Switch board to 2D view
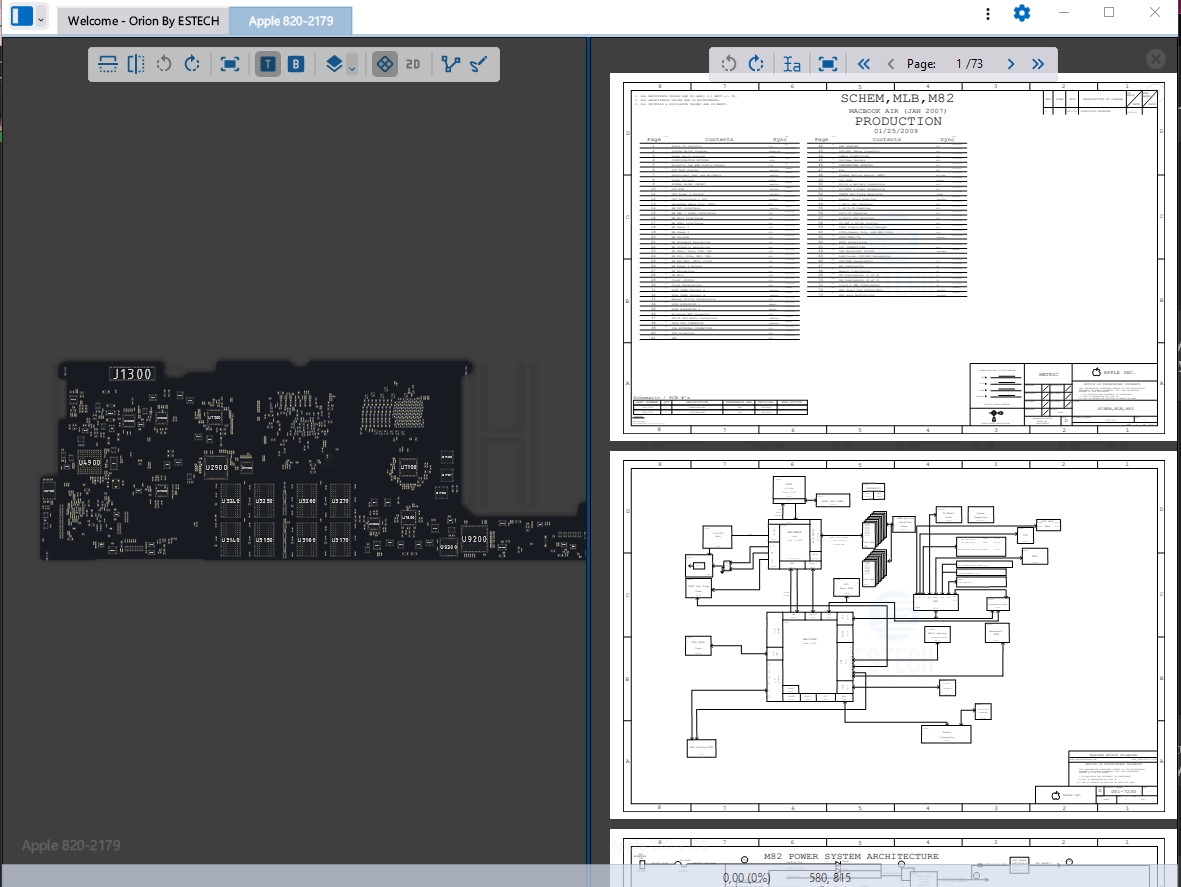This screenshot has width=1181, height=887. pyautogui.click(x=413, y=64)
